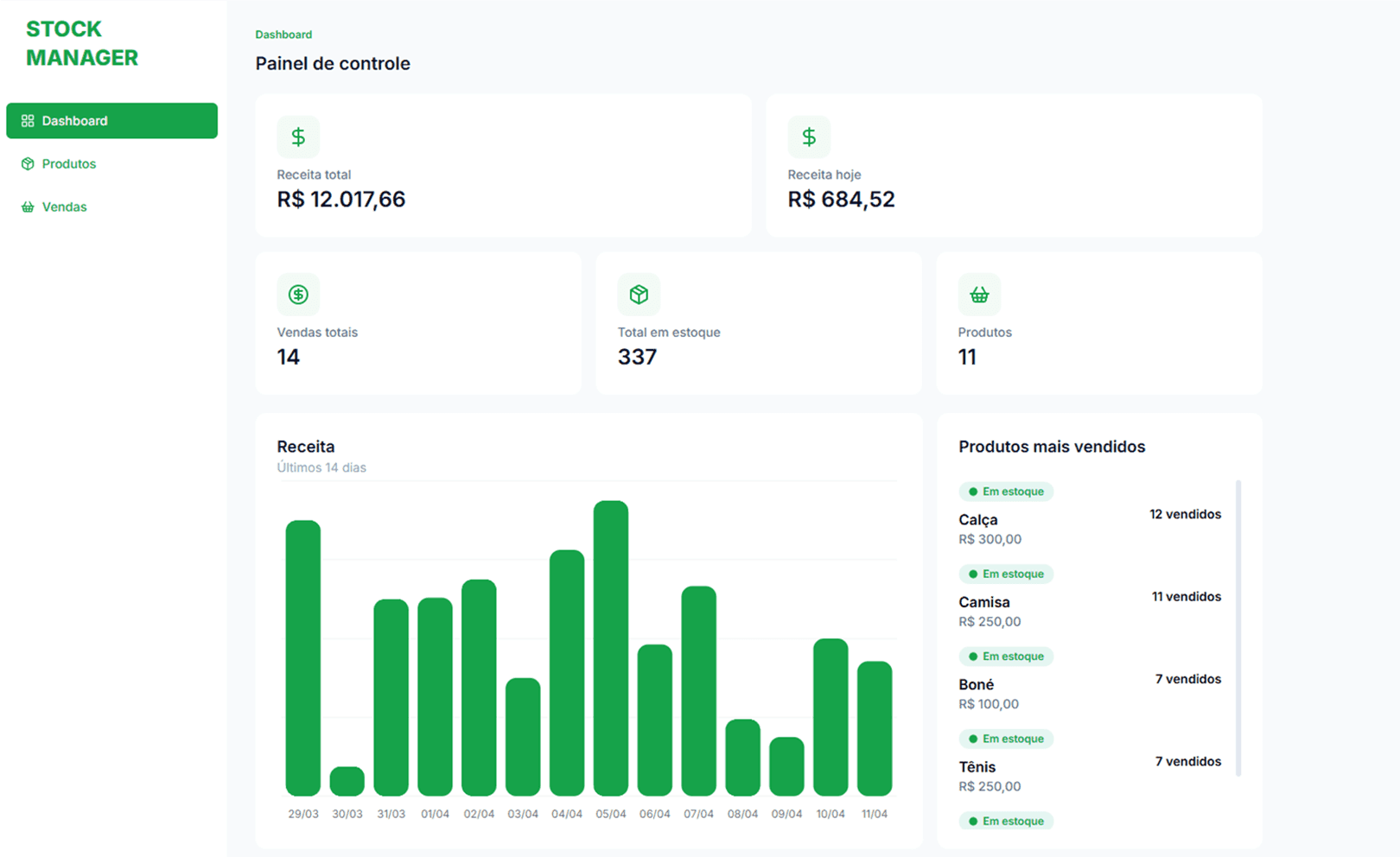The height and width of the screenshot is (857, 1400).
Task: Click the Em estoque badge above Camisa
Action: pos(1006,575)
